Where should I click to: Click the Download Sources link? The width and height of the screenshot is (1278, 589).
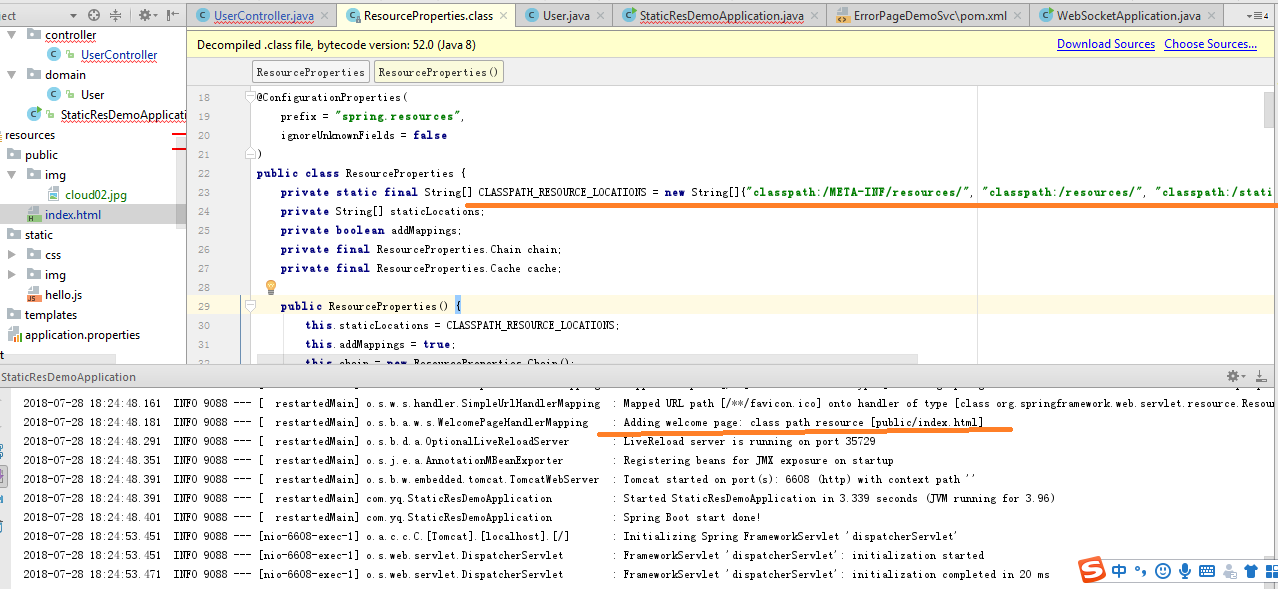1106,44
